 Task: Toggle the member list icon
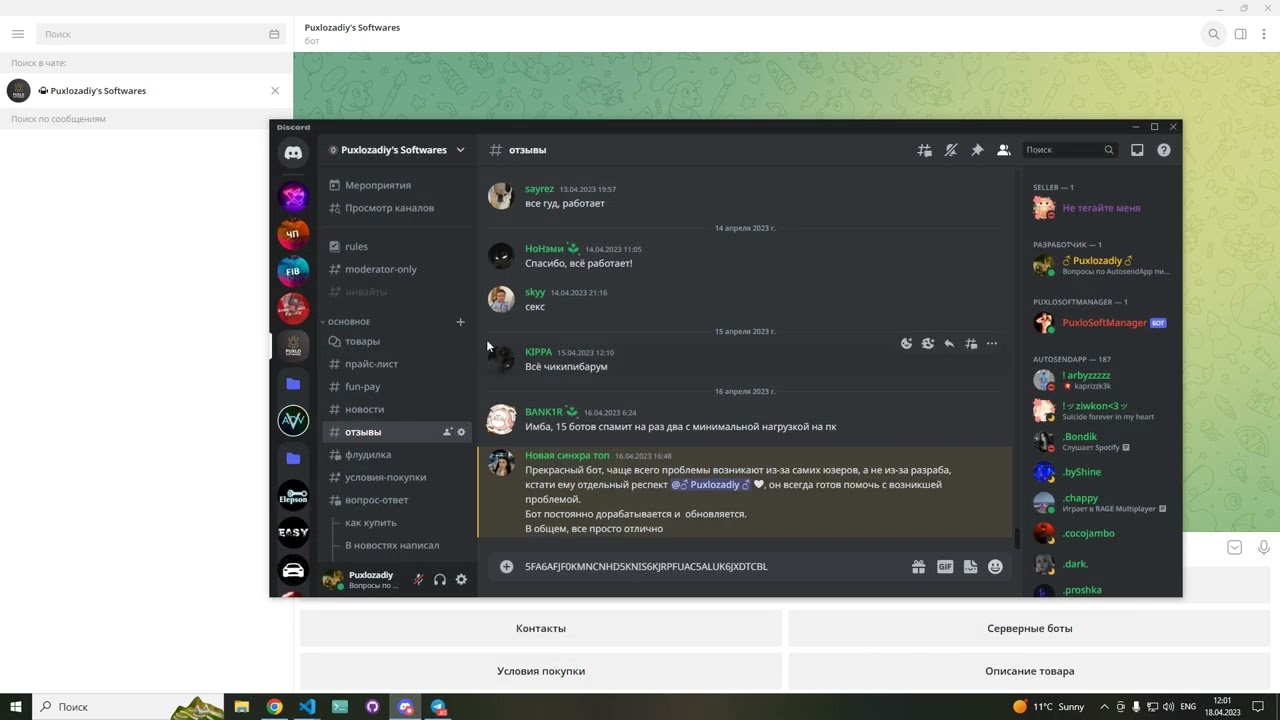(x=1003, y=150)
